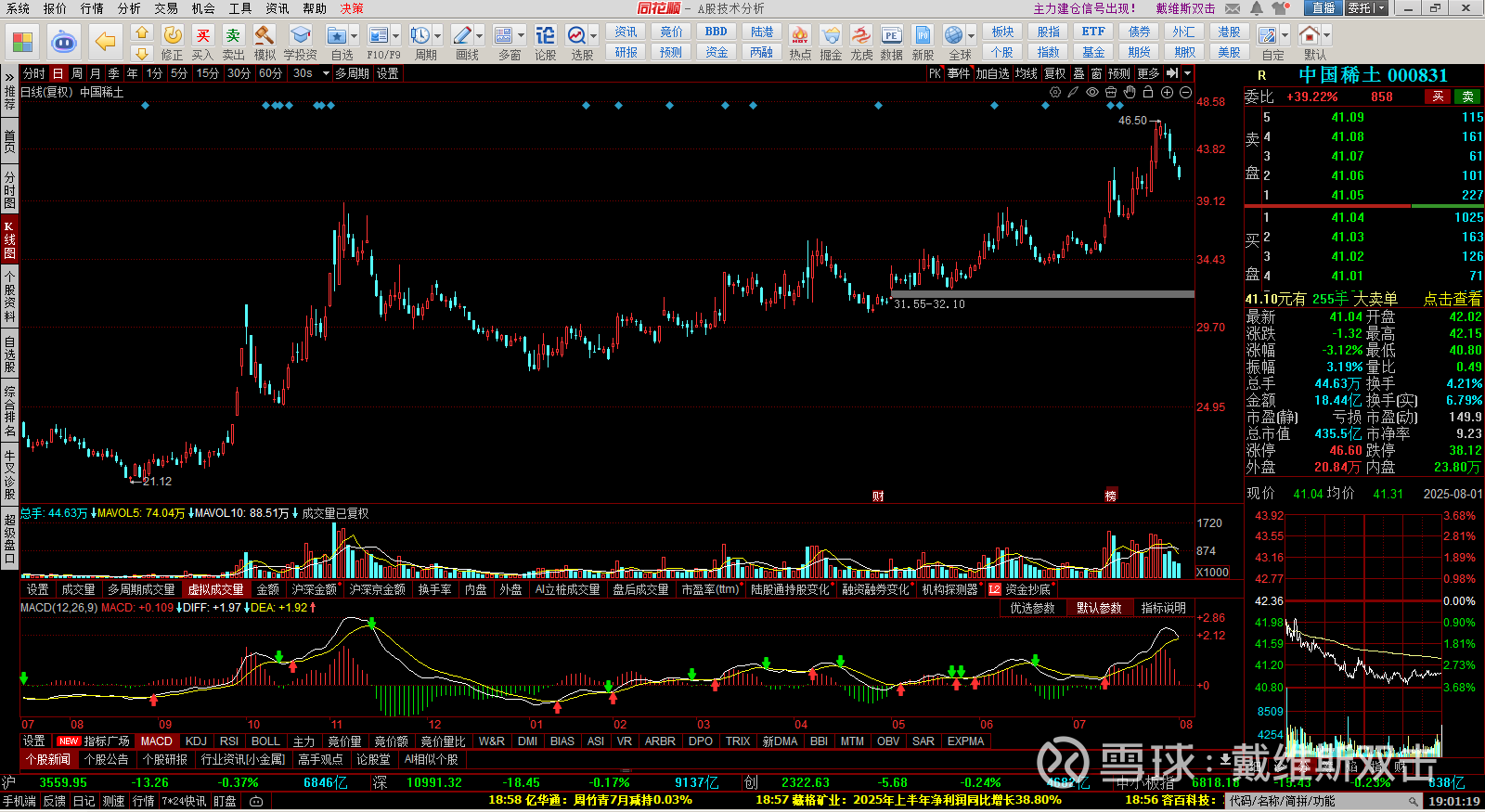1485x812 pixels.
Task: Open the robot assistant icon
Action: point(63,42)
